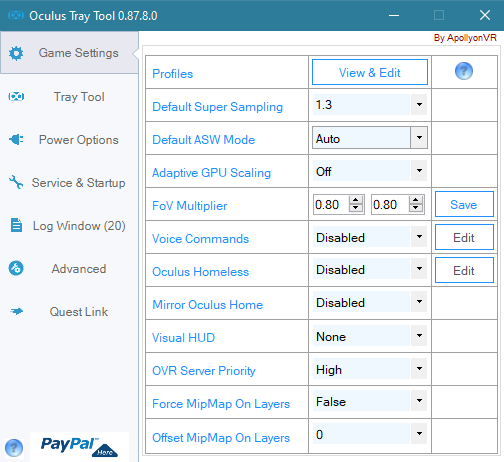This screenshot has width=504, height=462.
Task: Click the By ApollyonVR credit text
Action: click(x=465, y=38)
